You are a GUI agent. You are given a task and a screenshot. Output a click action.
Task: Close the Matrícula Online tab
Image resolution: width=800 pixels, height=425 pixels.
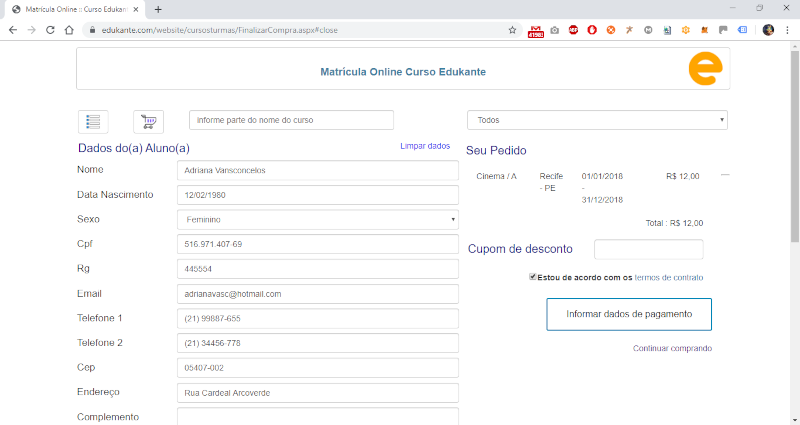click(136, 9)
